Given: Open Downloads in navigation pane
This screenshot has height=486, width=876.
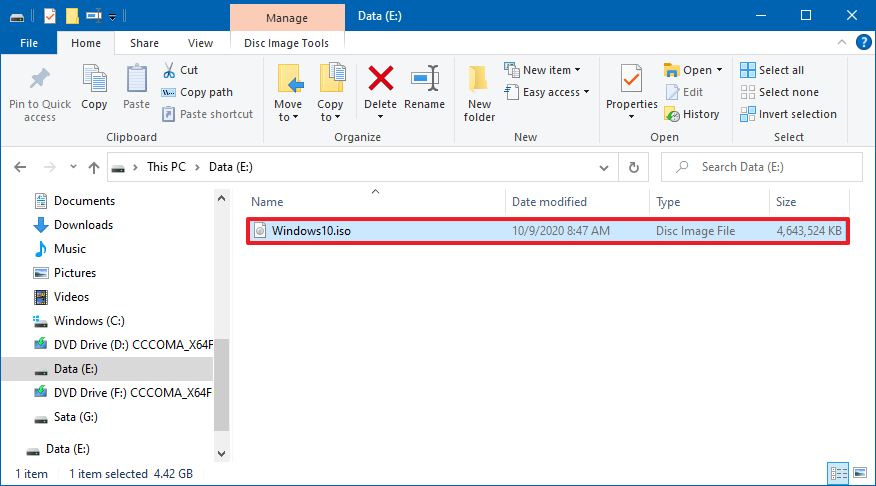Looking at the screenshot, I should 73,225.
